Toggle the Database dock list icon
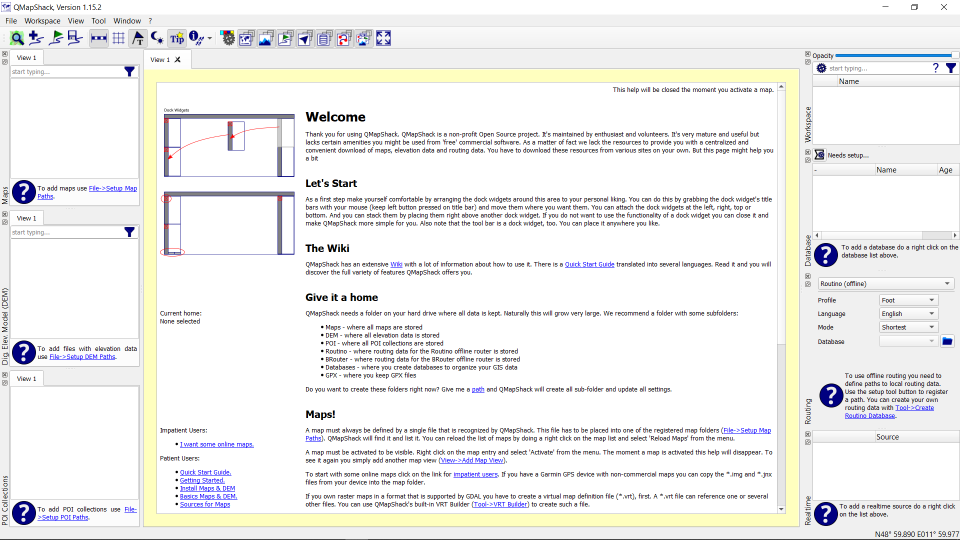Image resolution: width=960 pixels, height=540 pixels. click(x=324, y=39)
